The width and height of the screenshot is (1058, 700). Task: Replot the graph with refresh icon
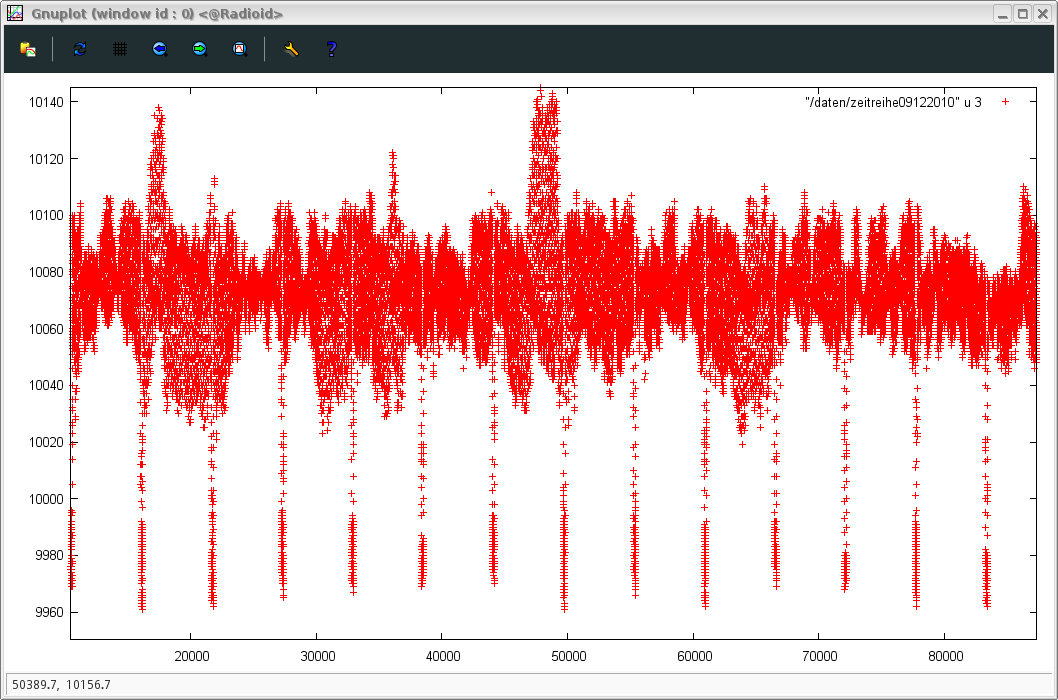(x=80, y=49)
